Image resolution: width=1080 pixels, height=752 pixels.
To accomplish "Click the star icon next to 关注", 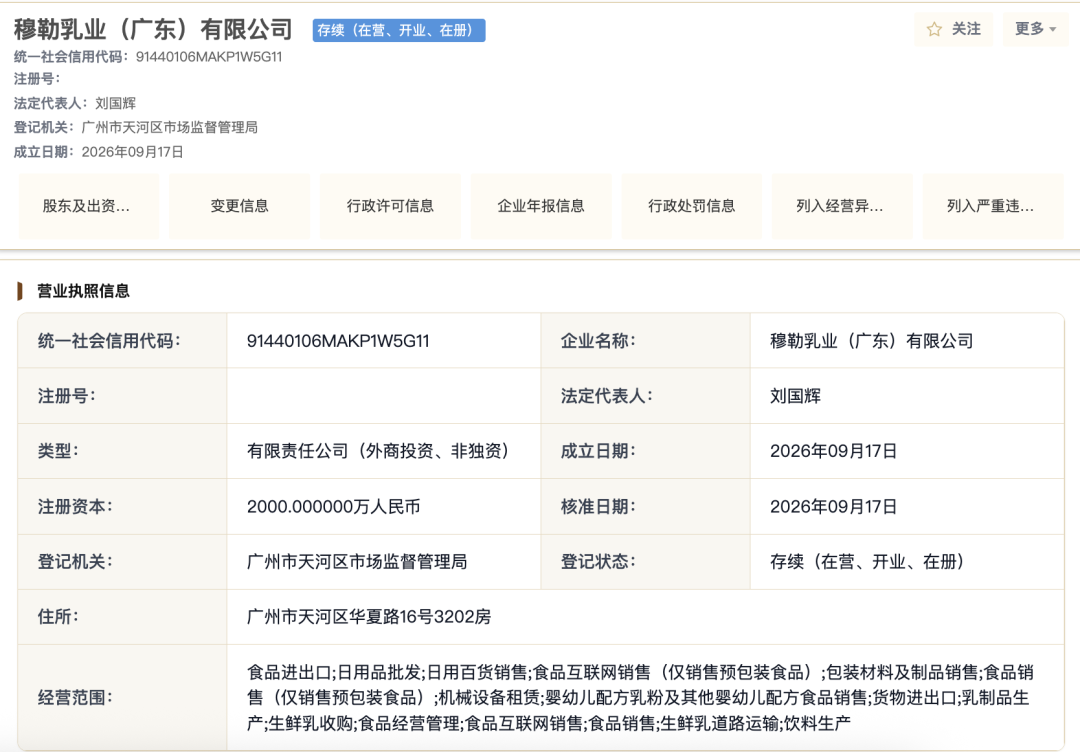I will coord(934,29).
